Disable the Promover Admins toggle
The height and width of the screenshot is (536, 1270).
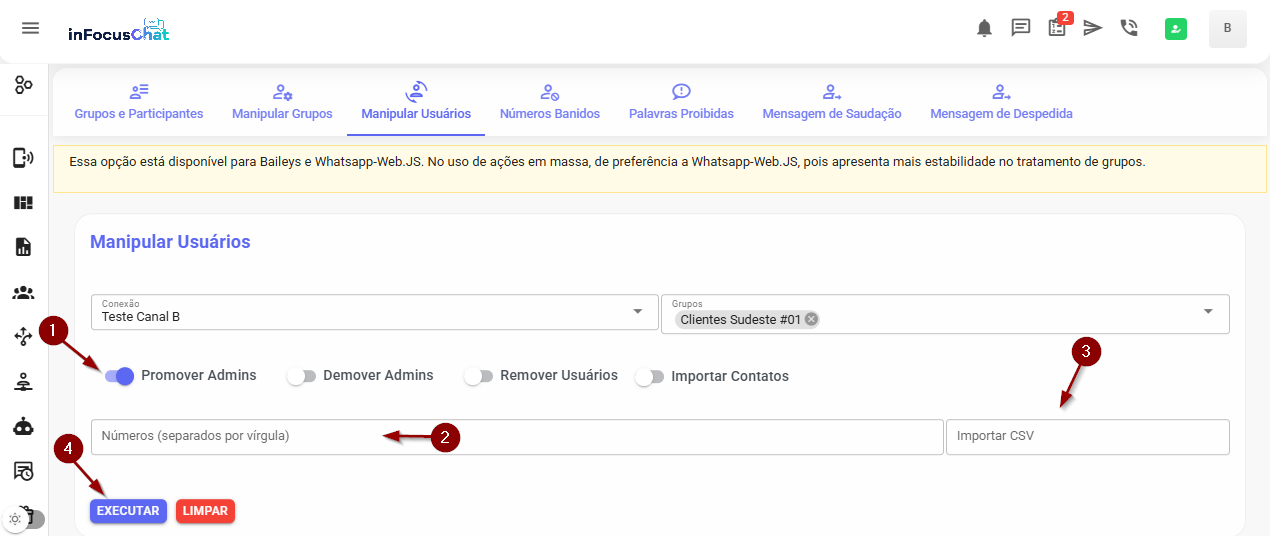pos(119,376)
